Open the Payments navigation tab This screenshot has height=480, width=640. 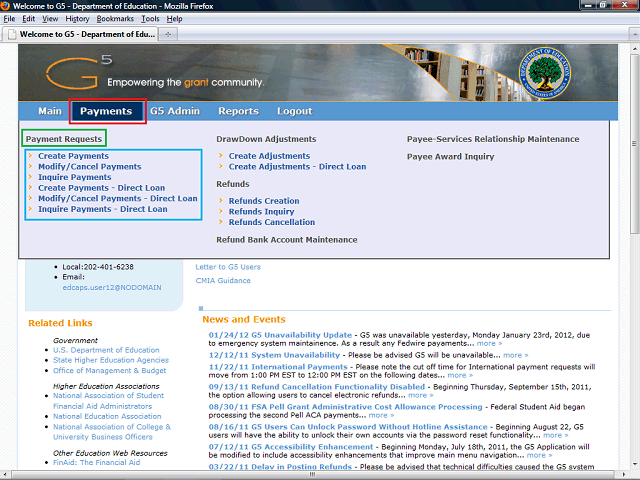tap(106, 111)
